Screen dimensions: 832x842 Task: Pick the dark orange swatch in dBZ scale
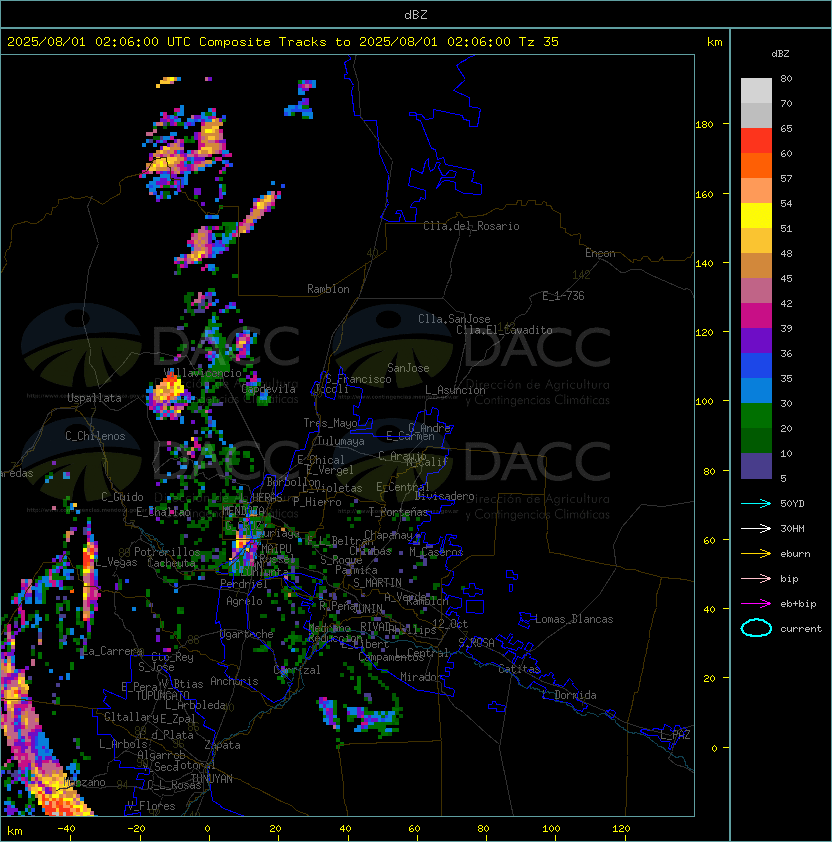pyautogui.click(x=756, y=166)
